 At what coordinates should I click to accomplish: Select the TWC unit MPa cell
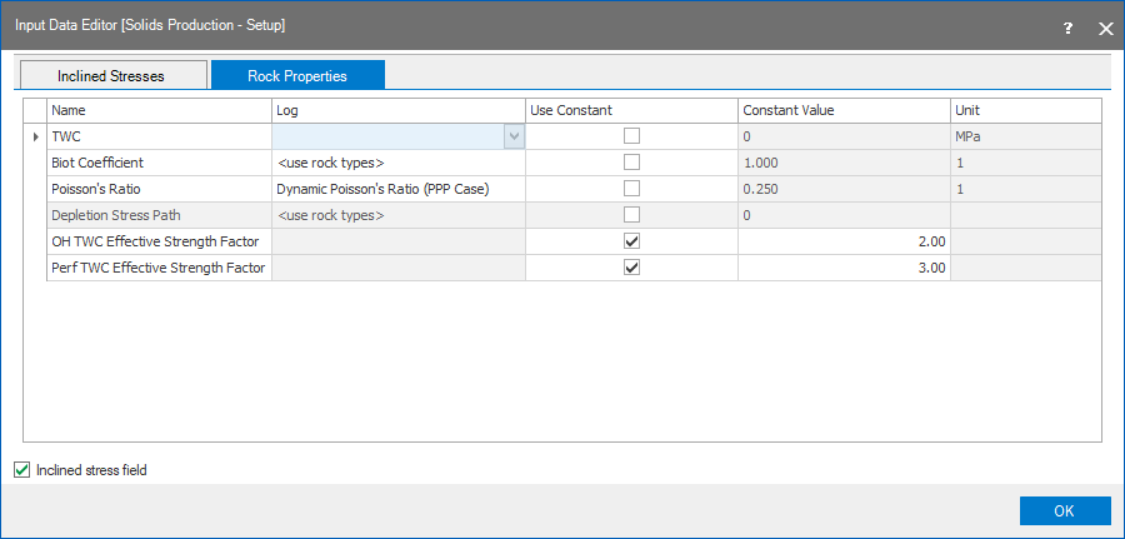(1025, 137)
